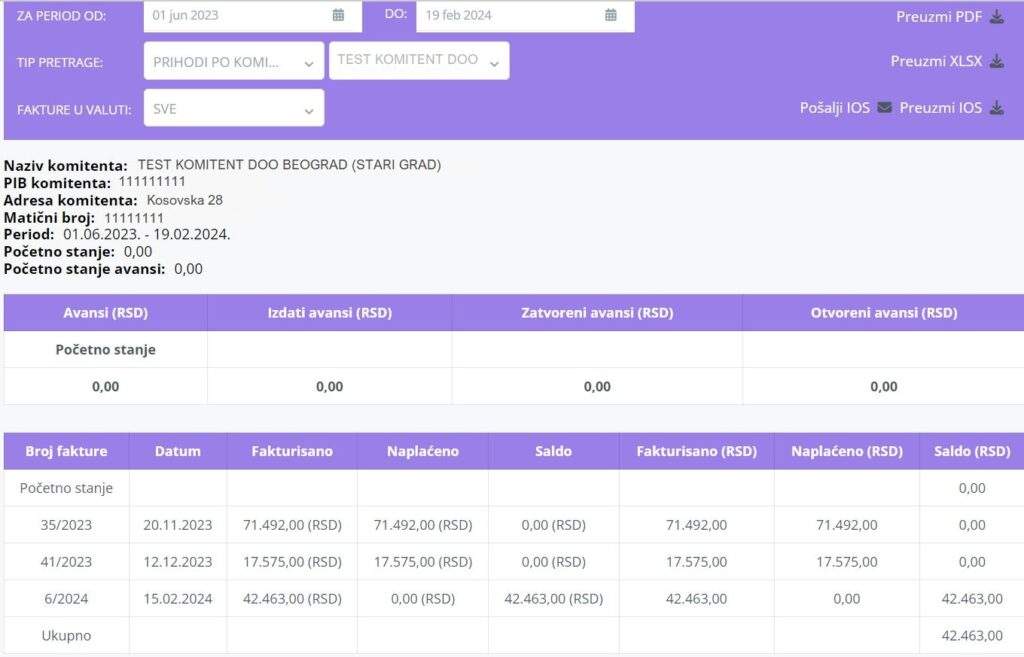
Task: Click the Naplaćeno (RSD) column header
Action: 846,451
